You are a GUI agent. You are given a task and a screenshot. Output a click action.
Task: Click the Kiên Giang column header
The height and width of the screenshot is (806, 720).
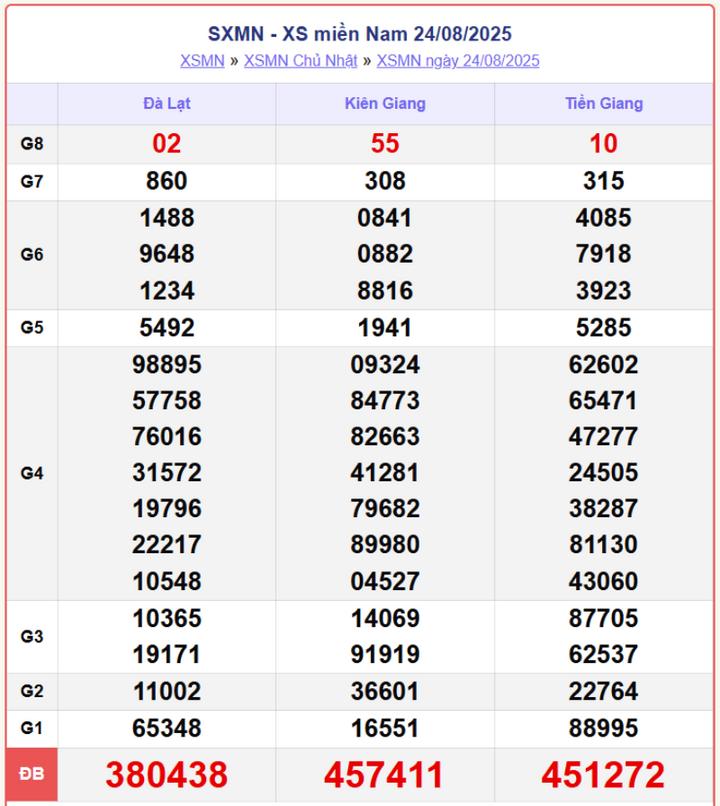(385, 103)
